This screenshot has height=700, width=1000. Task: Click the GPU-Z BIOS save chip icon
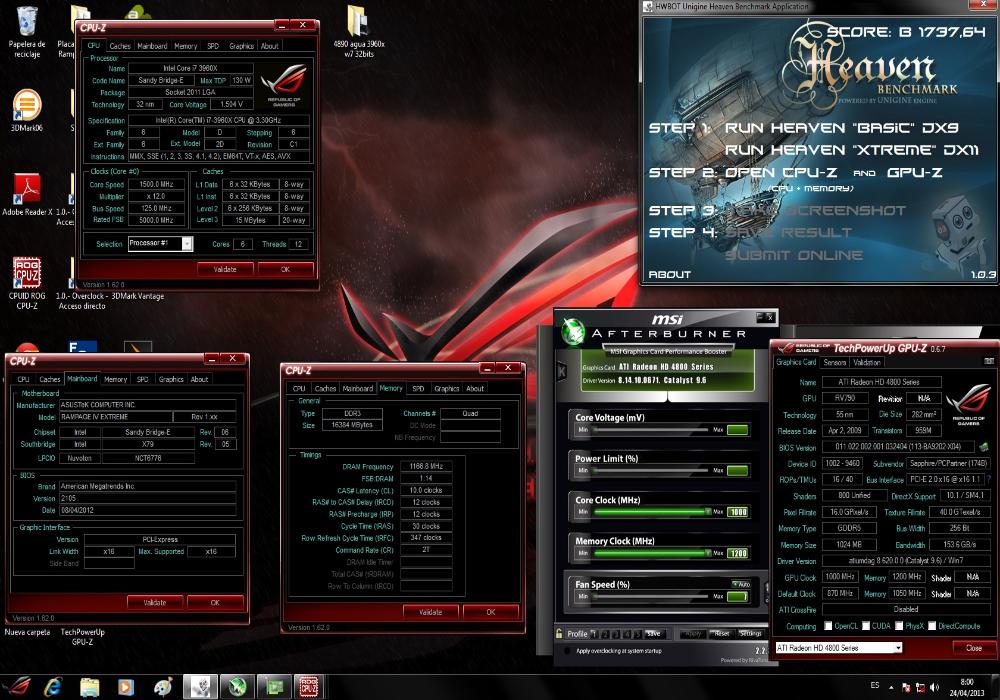tap(984, 447)
